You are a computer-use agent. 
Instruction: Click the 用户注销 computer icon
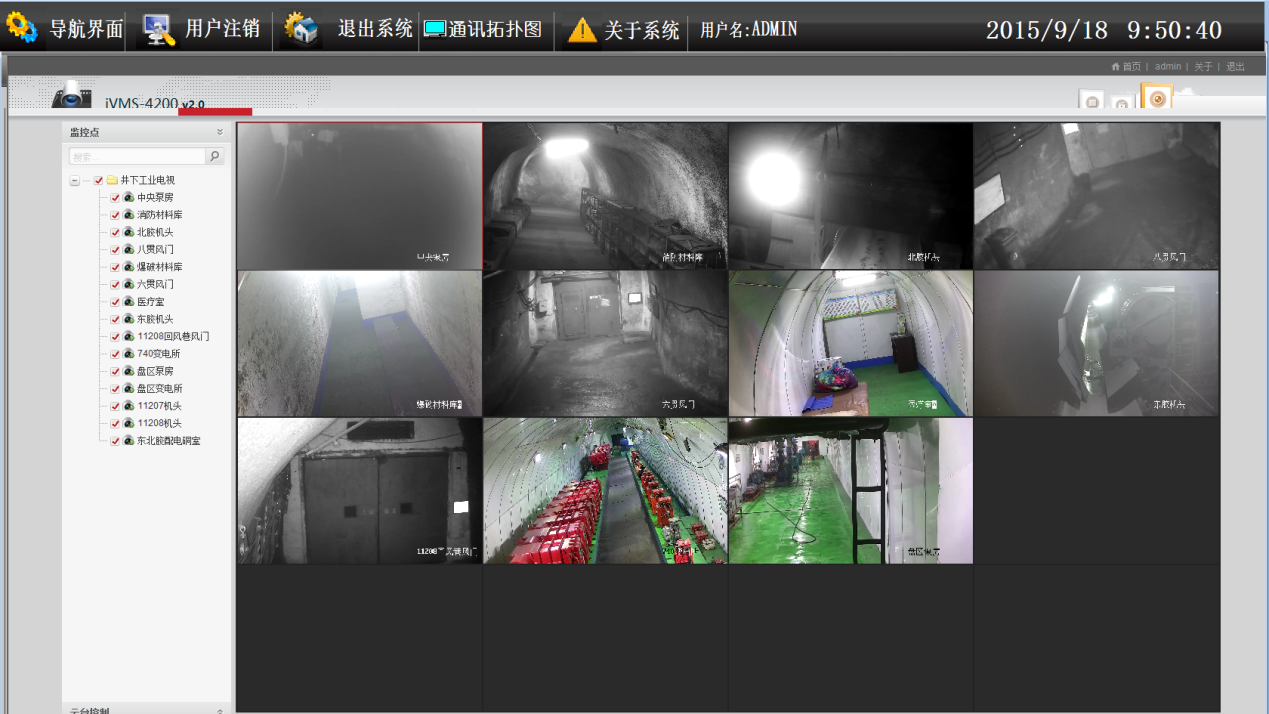158,29
